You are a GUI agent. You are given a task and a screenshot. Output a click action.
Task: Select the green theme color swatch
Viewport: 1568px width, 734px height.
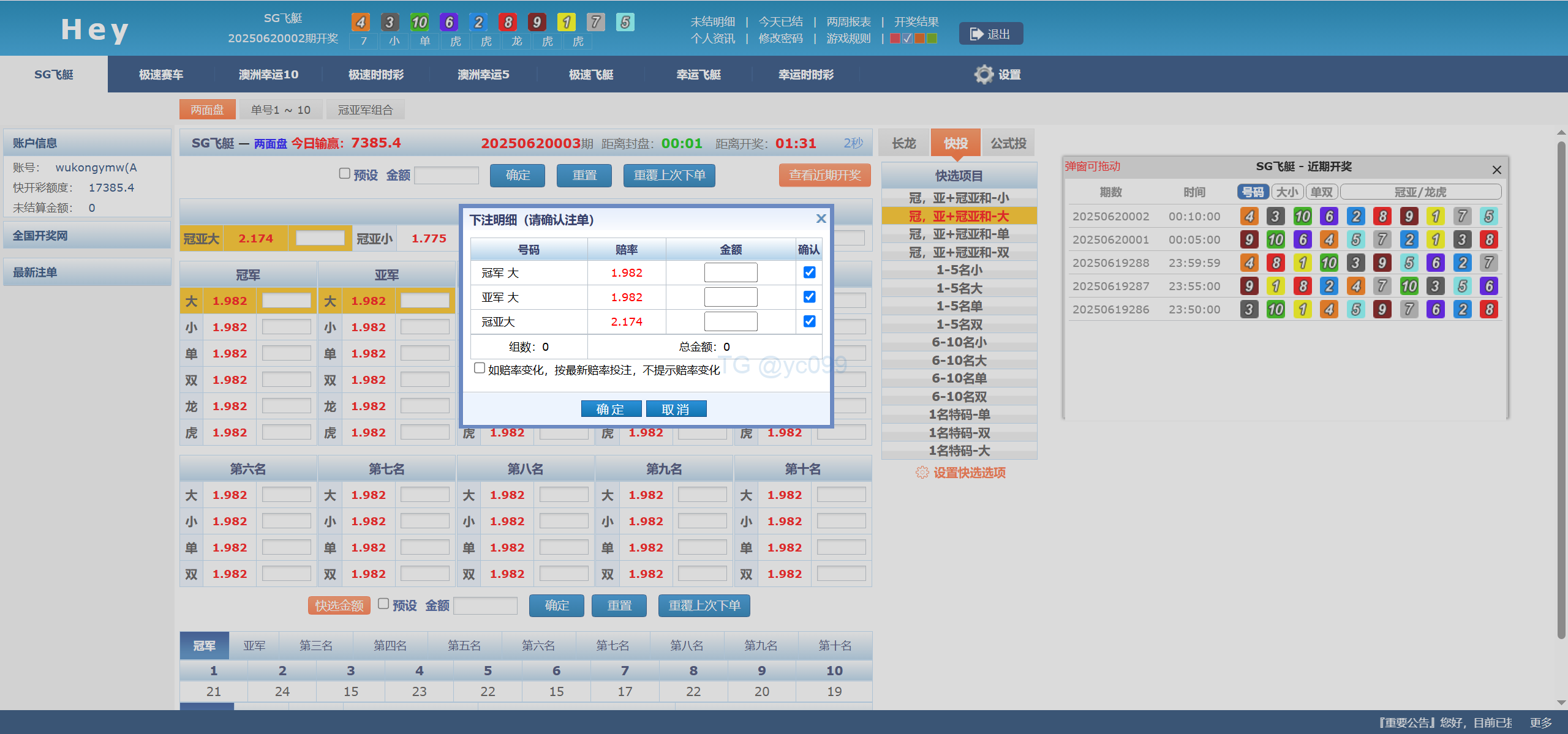tap(932, 39)
